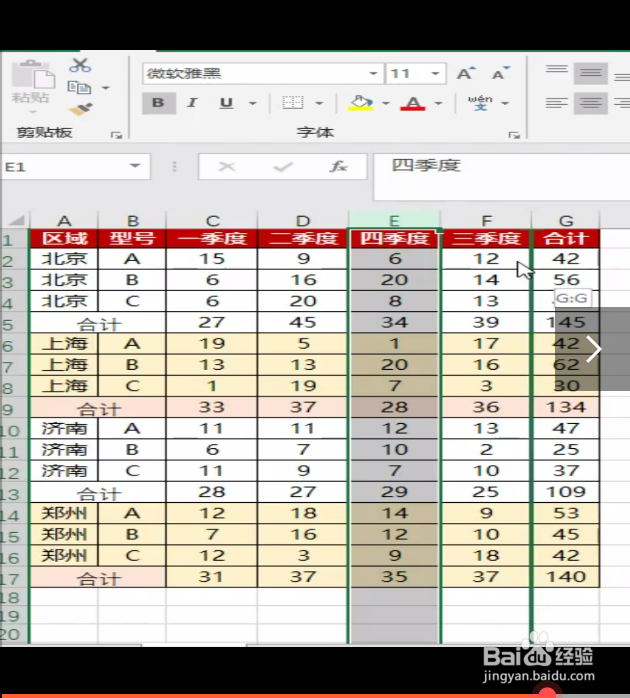This screenshot has width=630, height=698.
Task: Select the Format Painter brush
Action: 81,109
